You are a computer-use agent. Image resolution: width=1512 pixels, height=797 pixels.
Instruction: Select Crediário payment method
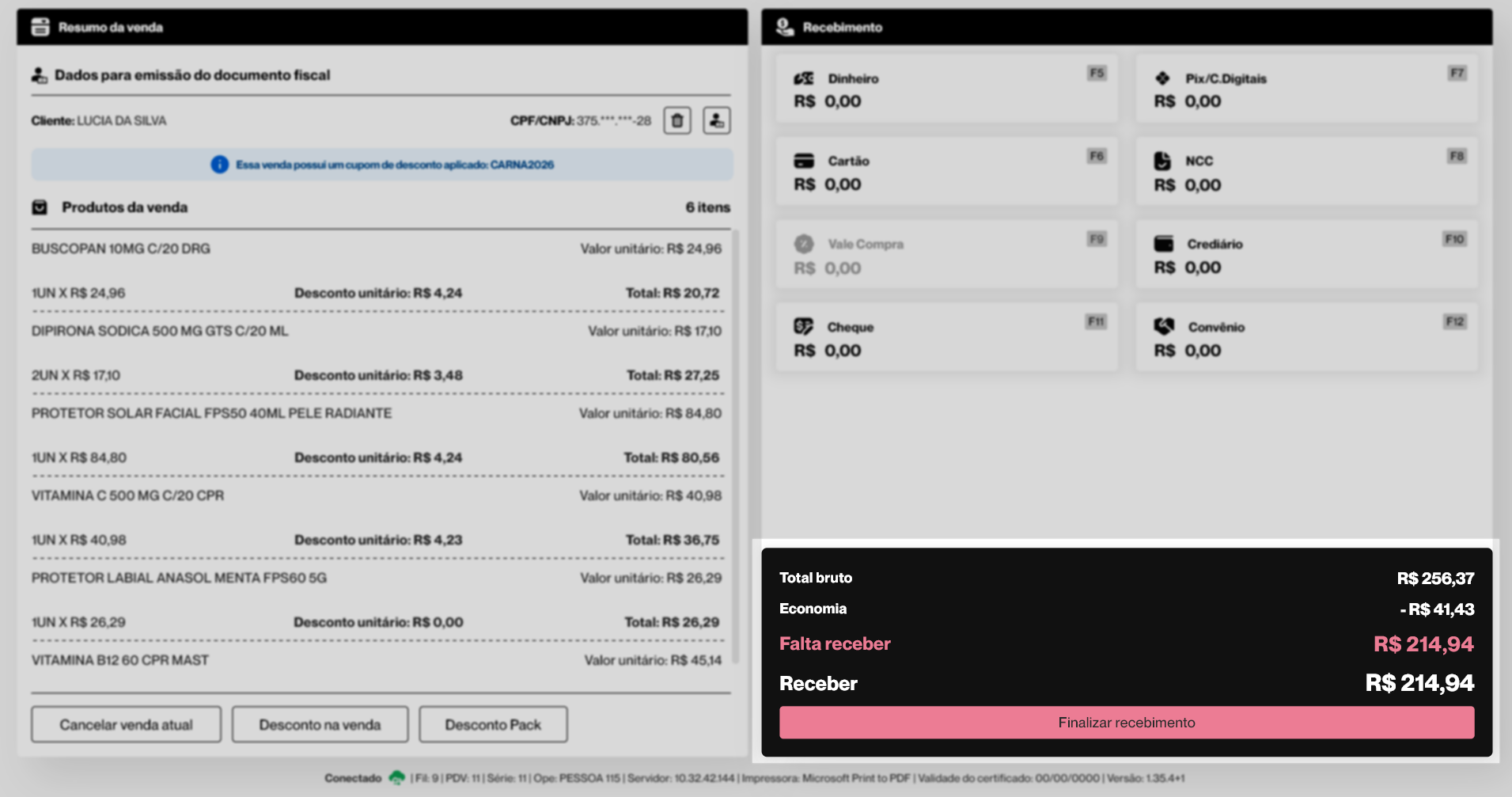coord(1306,256)
